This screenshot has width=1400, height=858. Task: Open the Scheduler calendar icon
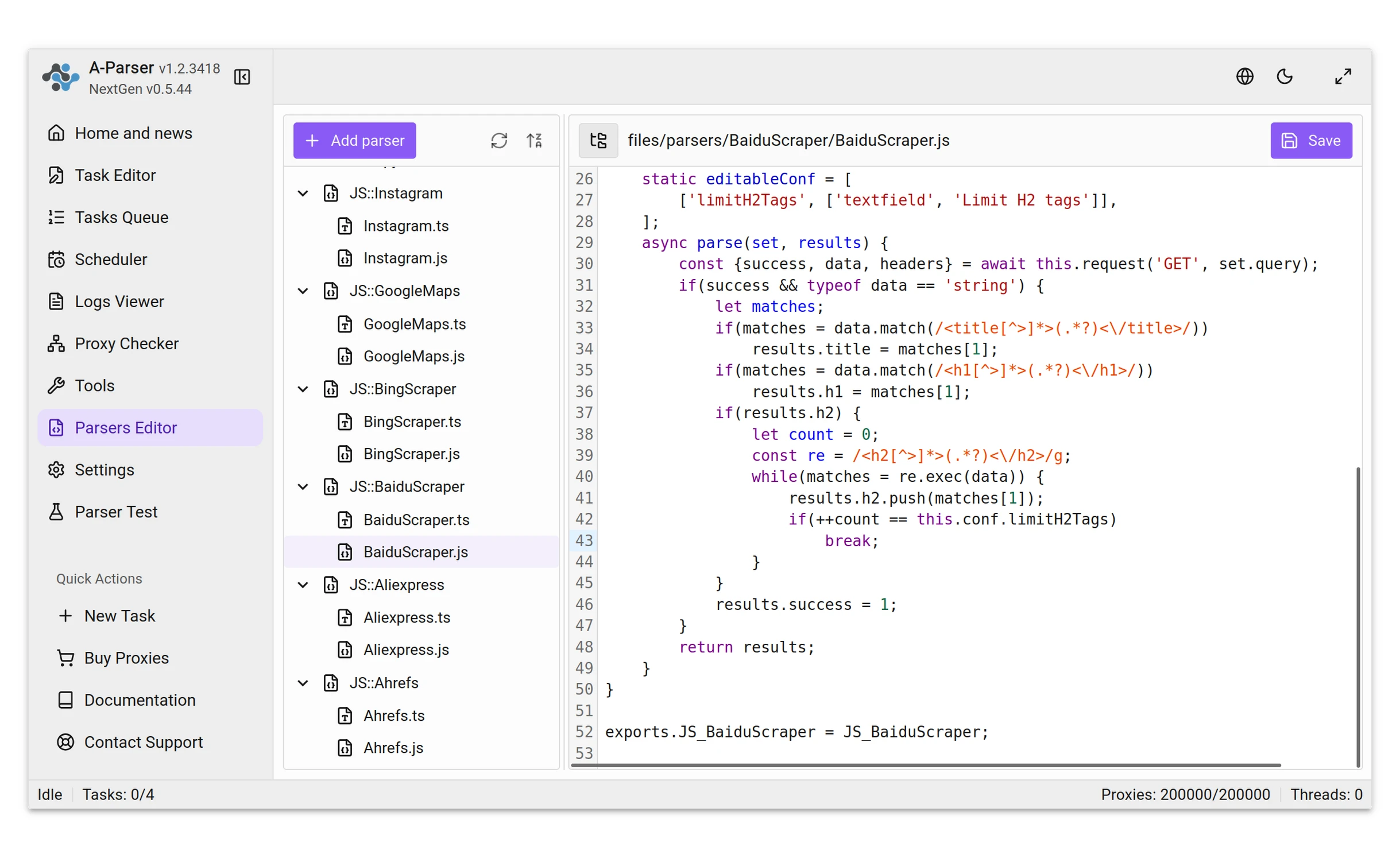(x=56, y=260)
